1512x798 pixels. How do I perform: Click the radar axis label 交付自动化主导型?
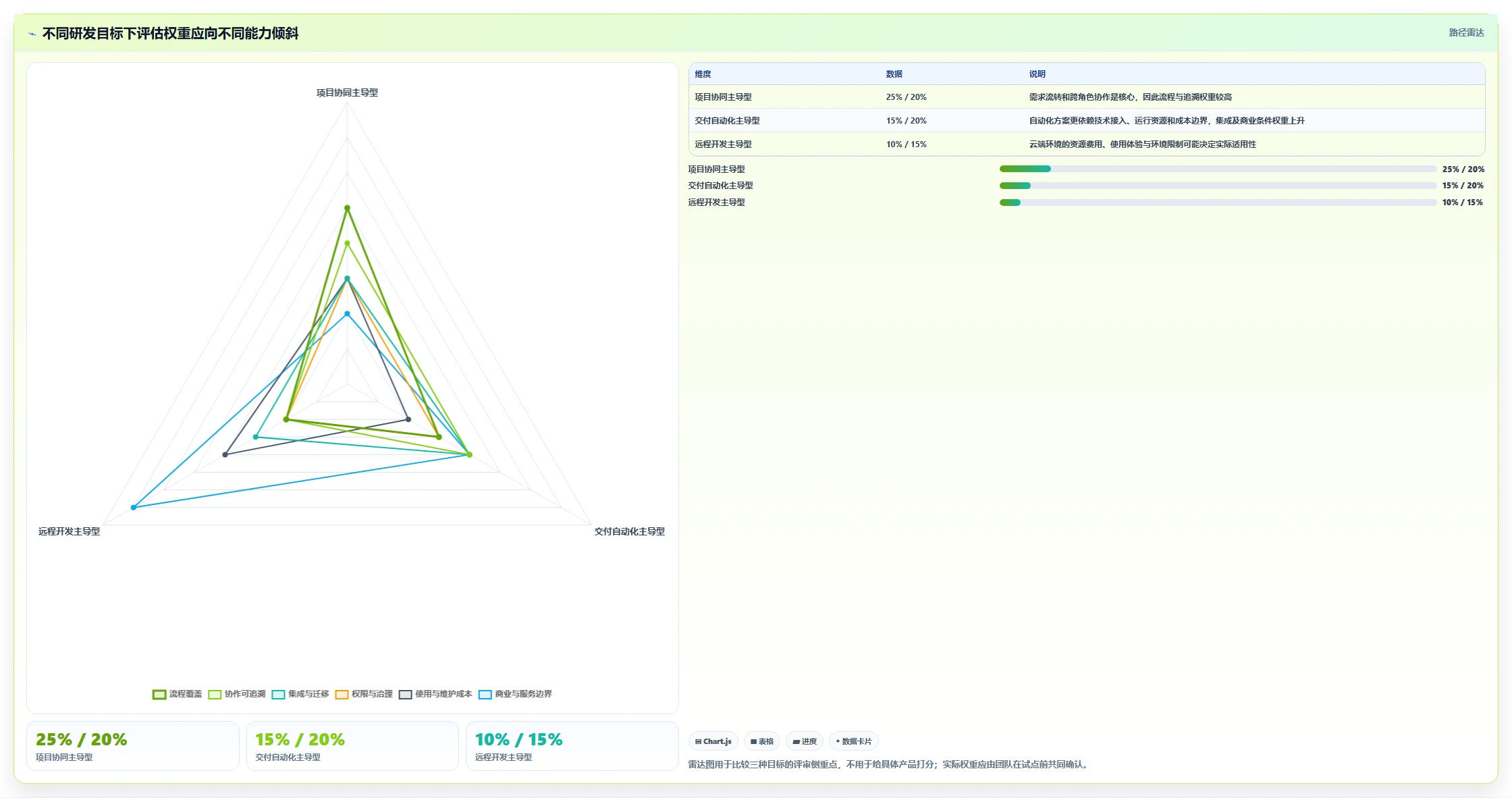[x=629, y=531]
